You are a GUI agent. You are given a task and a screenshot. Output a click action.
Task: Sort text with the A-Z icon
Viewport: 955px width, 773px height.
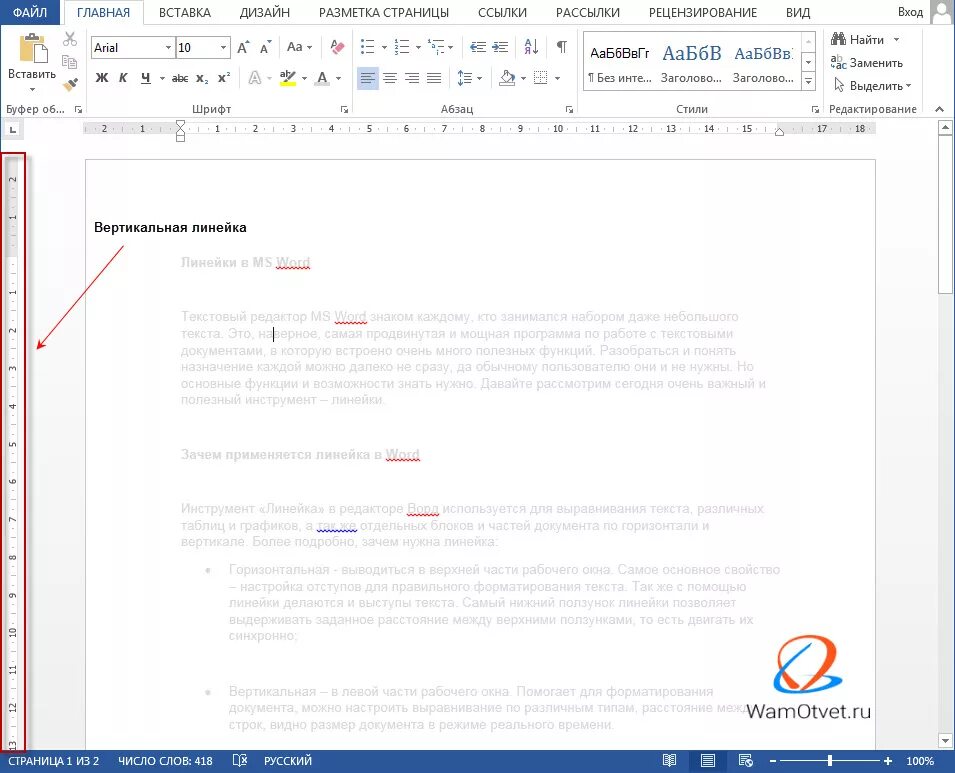click(x=531, y=47)
